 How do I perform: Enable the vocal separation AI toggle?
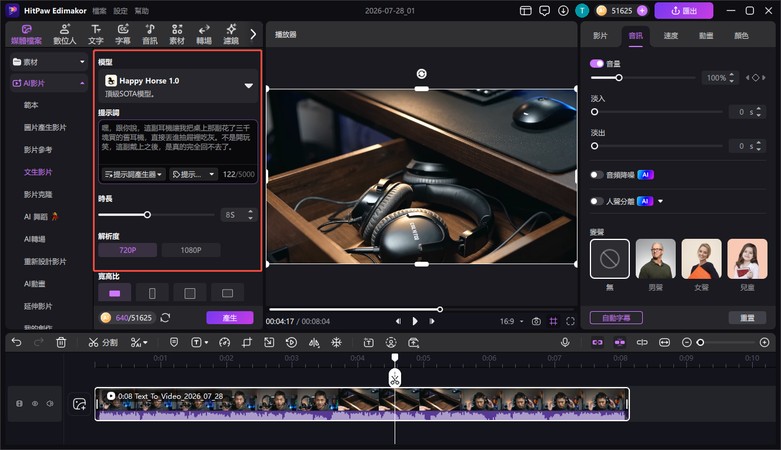coord(596,201)
